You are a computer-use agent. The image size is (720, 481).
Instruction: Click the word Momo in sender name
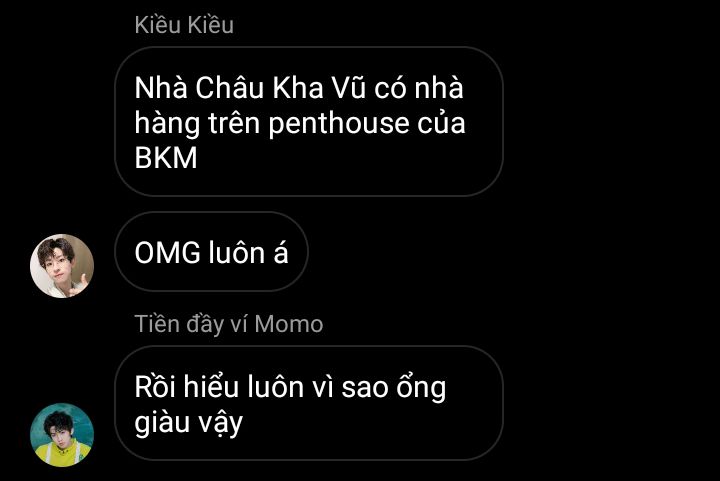(289, 324)
